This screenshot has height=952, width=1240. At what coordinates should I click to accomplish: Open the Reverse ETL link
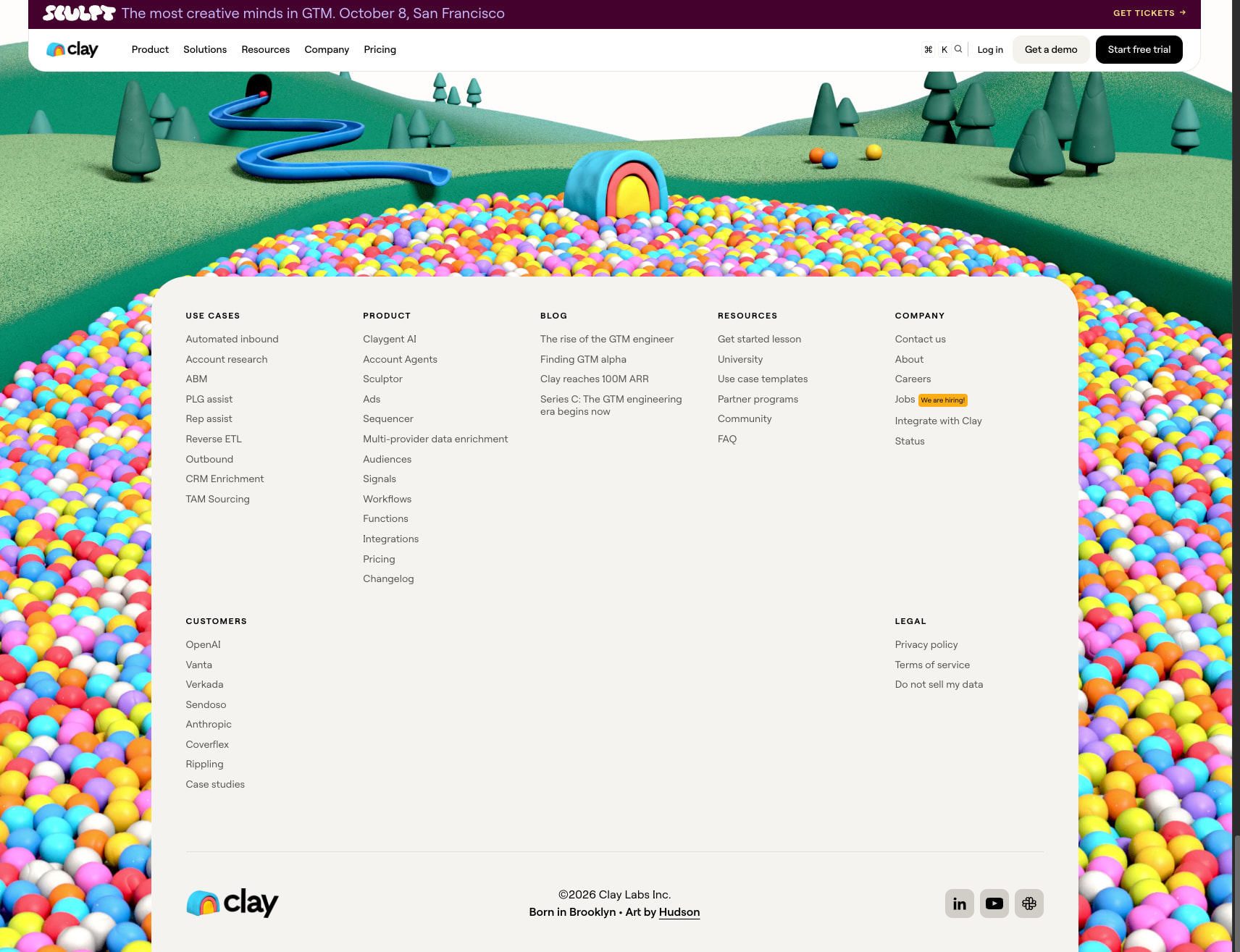214,439
